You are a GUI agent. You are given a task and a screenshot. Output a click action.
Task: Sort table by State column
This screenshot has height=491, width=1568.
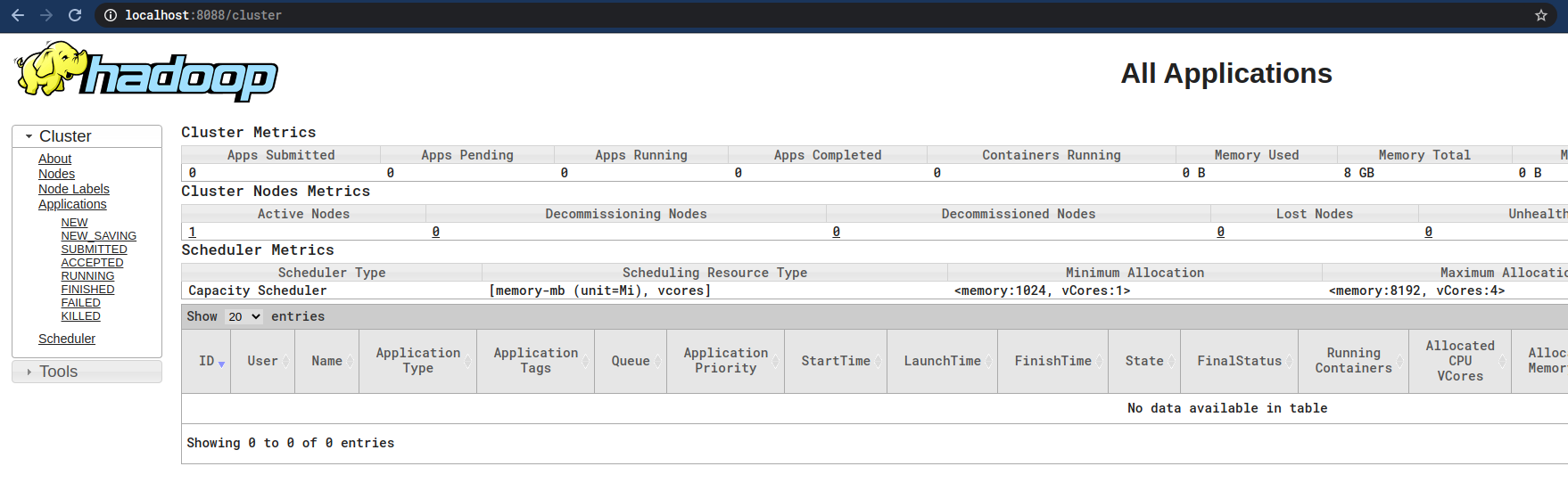click(1144, 361)
